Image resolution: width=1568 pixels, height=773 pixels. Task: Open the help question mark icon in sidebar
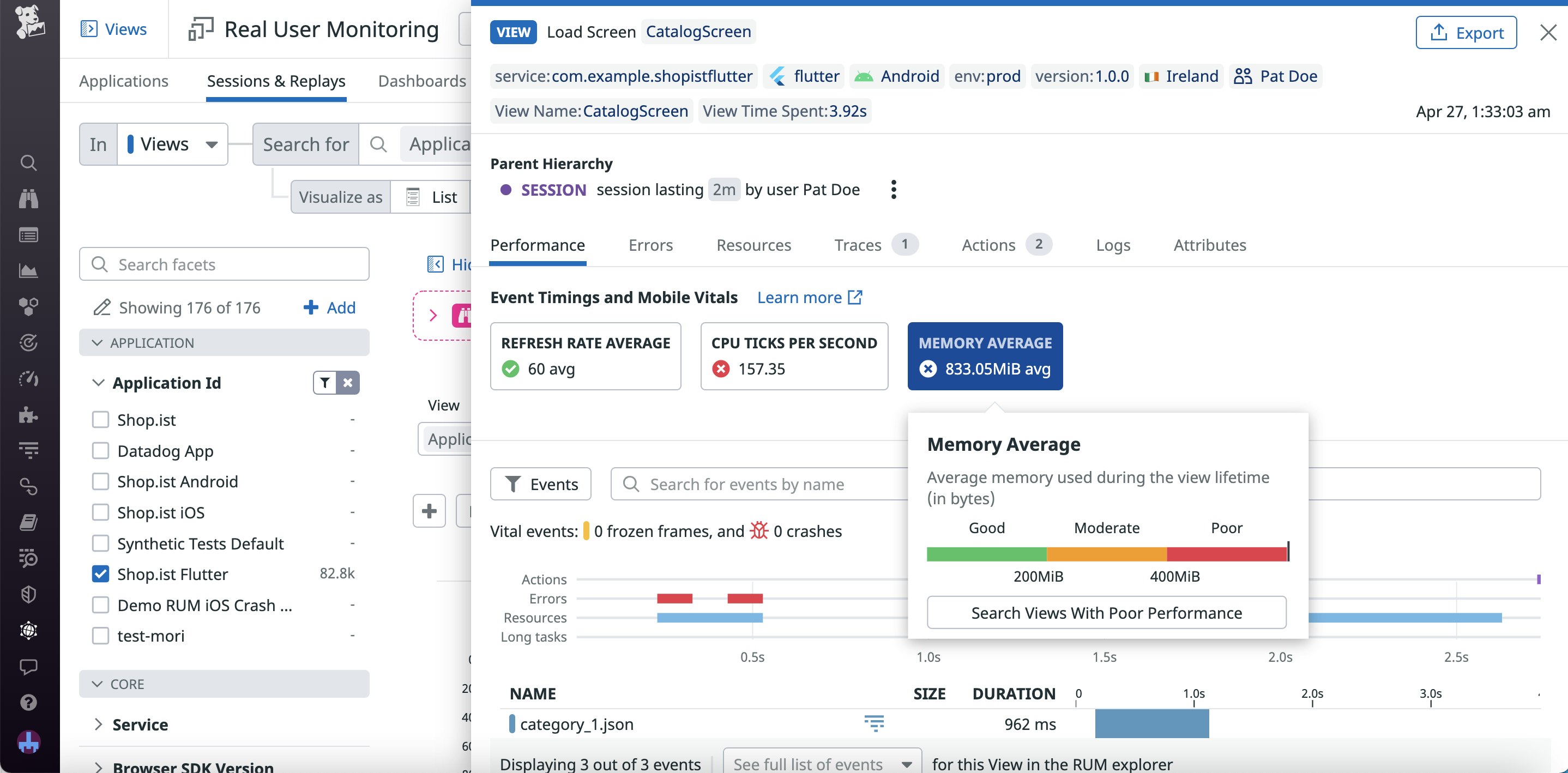click(x=28, y=703)
